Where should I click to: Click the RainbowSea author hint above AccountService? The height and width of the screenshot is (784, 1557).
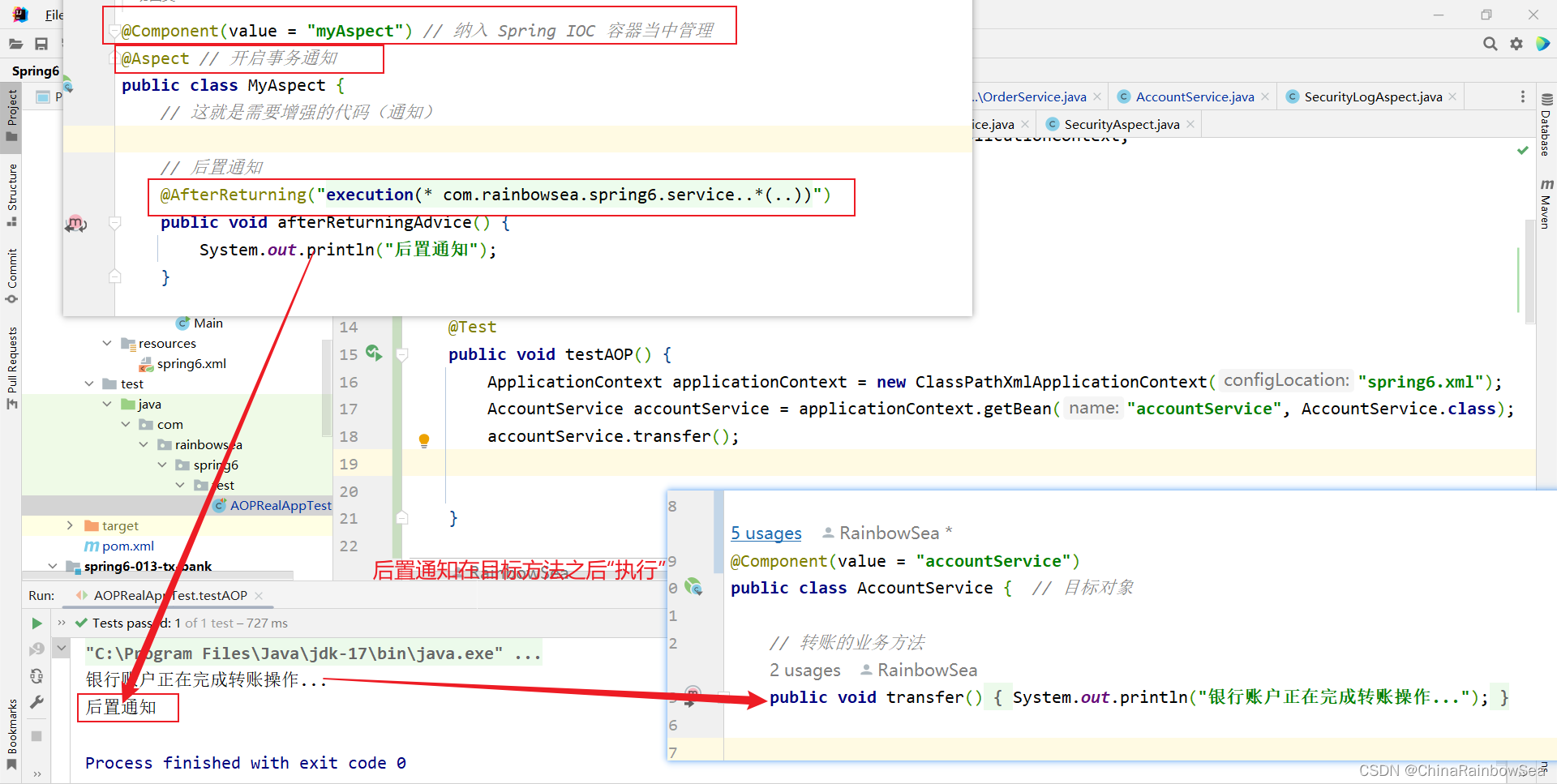tap(887, 533)
